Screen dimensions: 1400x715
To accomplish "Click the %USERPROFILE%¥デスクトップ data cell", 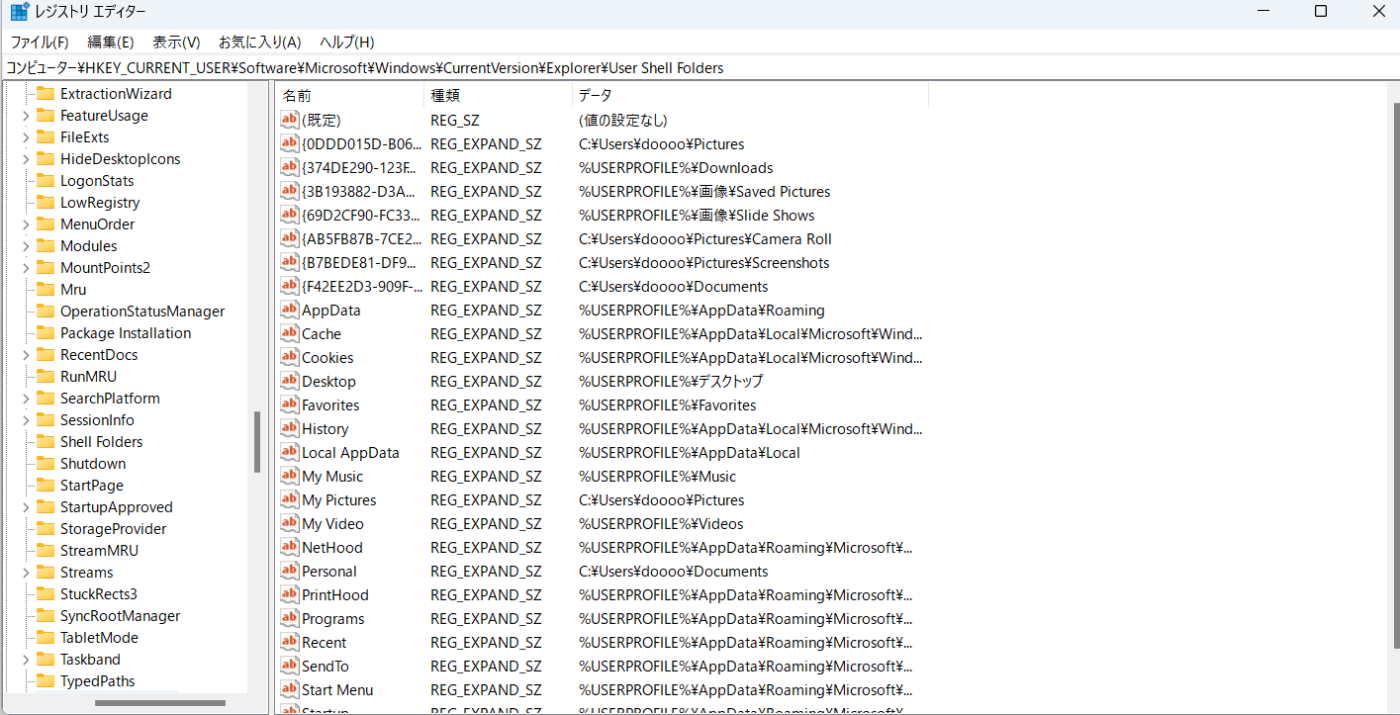I will [x=671, y=381].
